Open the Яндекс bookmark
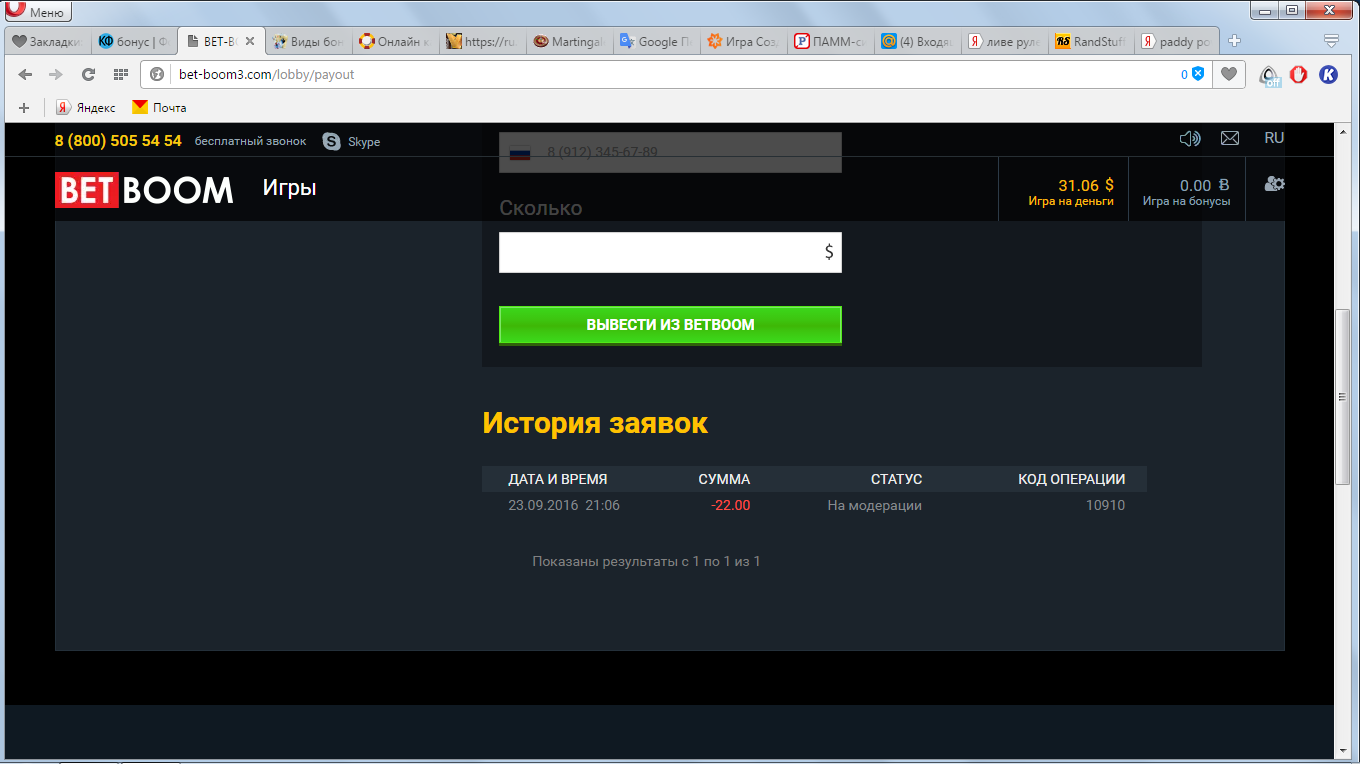This screenshot has height=764, width=1360. tap(85, 108)
